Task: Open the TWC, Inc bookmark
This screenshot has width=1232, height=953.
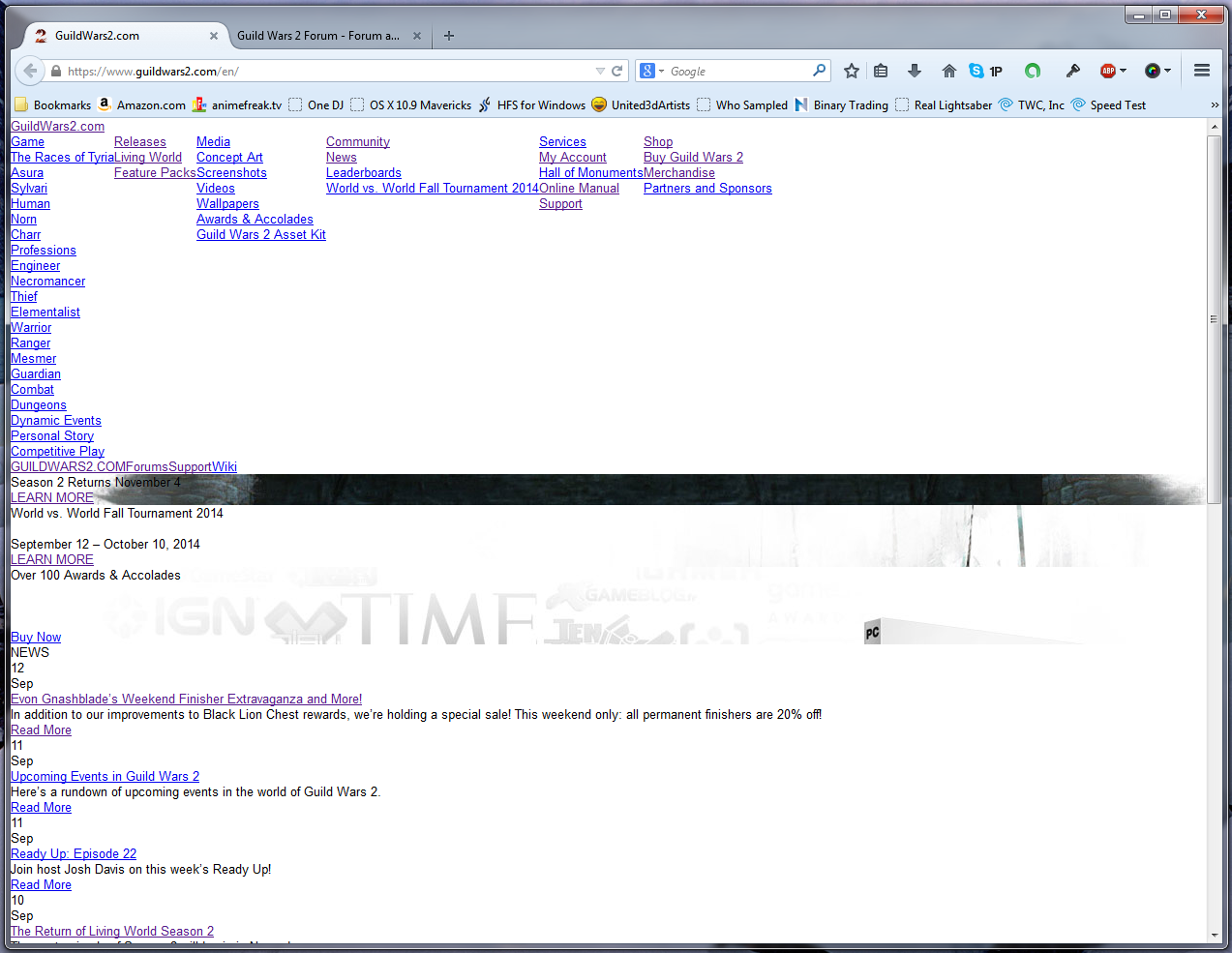Action: [1032, 105]
